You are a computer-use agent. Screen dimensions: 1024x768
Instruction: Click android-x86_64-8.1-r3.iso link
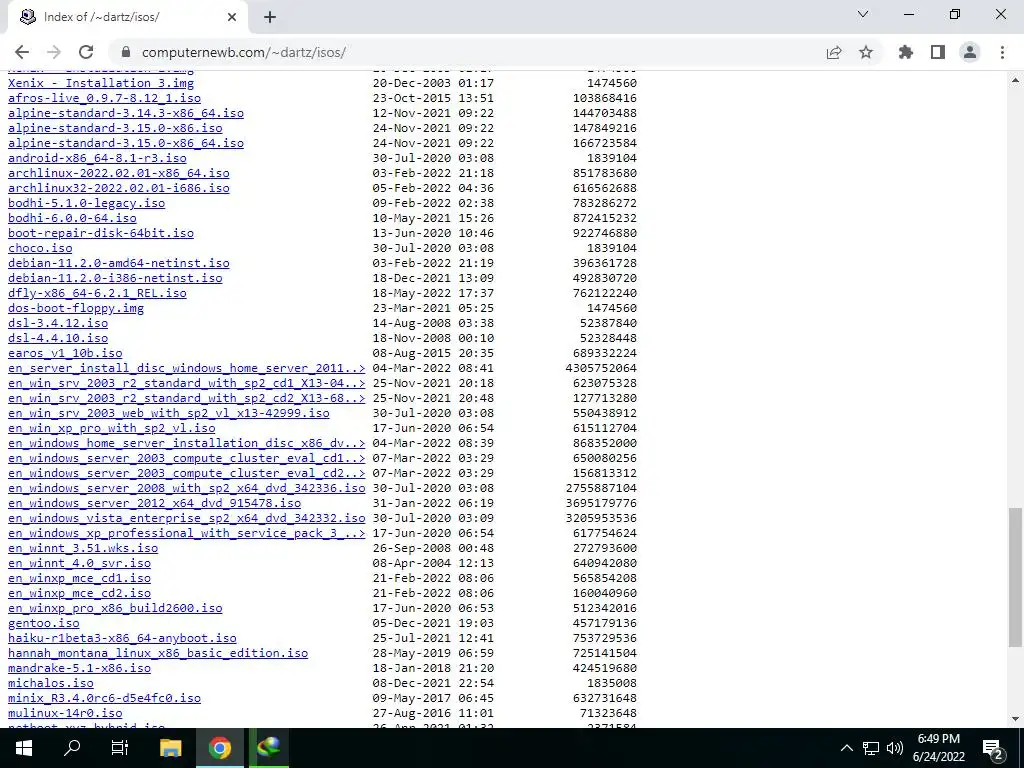coord(97,158)
